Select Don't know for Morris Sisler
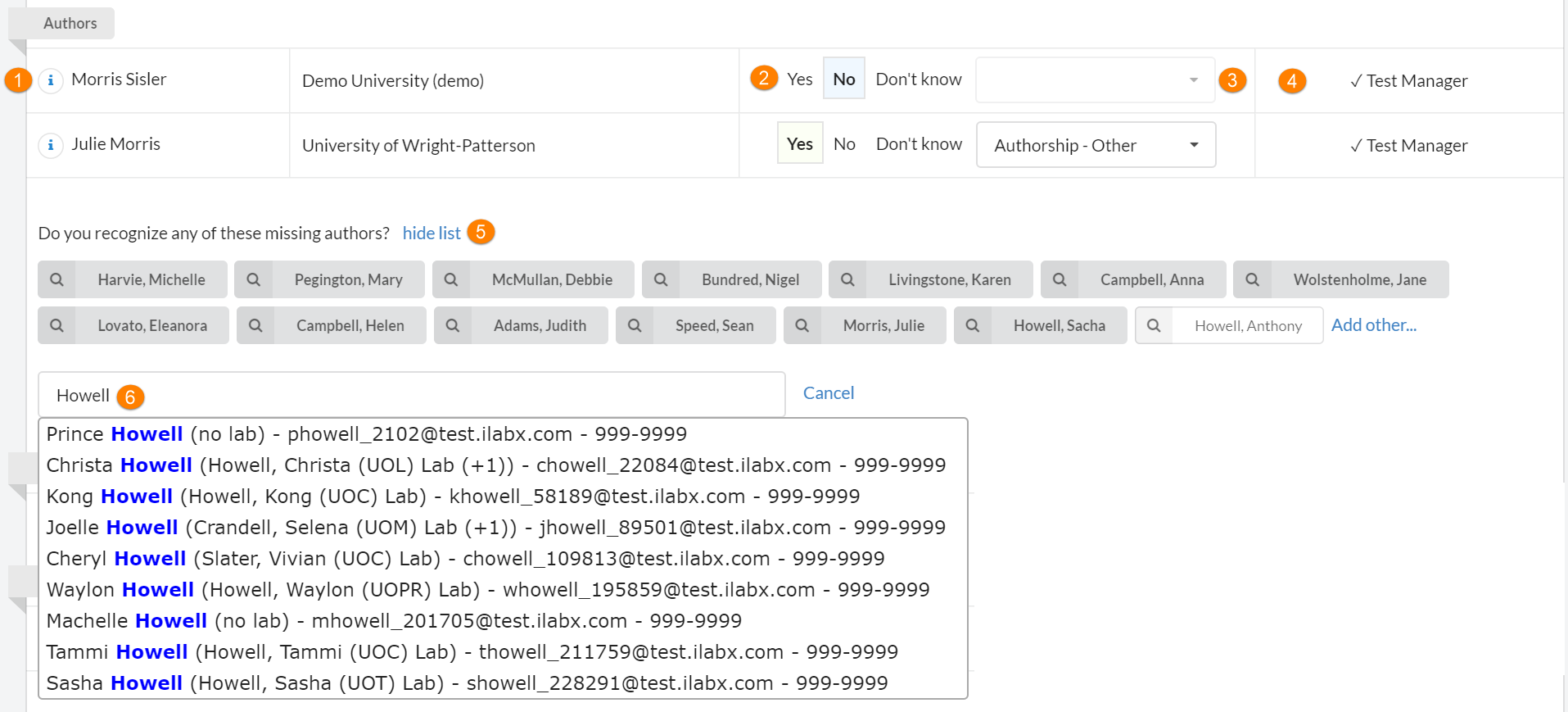The height and width of the screenshot is (712, 1568). click(x=918, y=79)
